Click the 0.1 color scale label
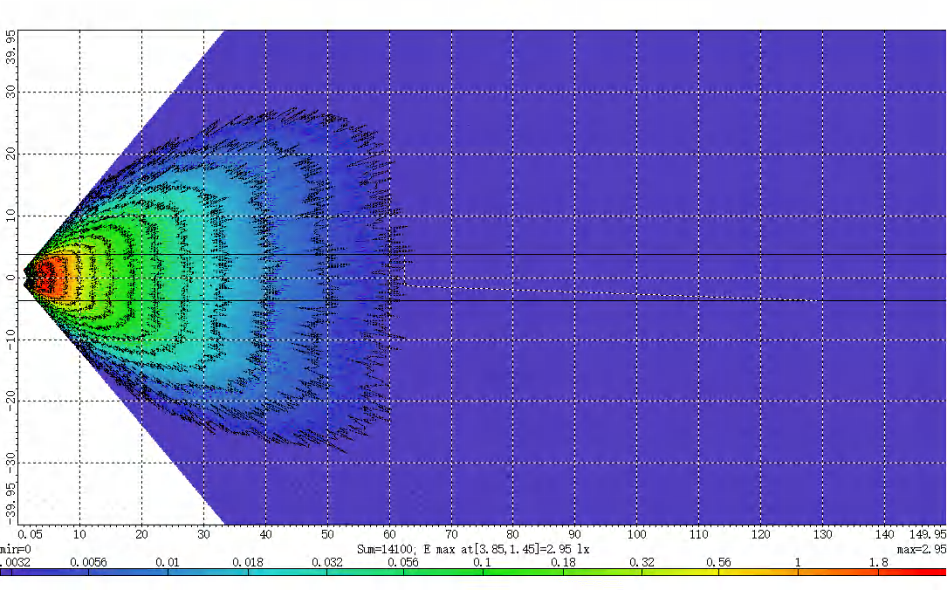 tap(482, 562)
